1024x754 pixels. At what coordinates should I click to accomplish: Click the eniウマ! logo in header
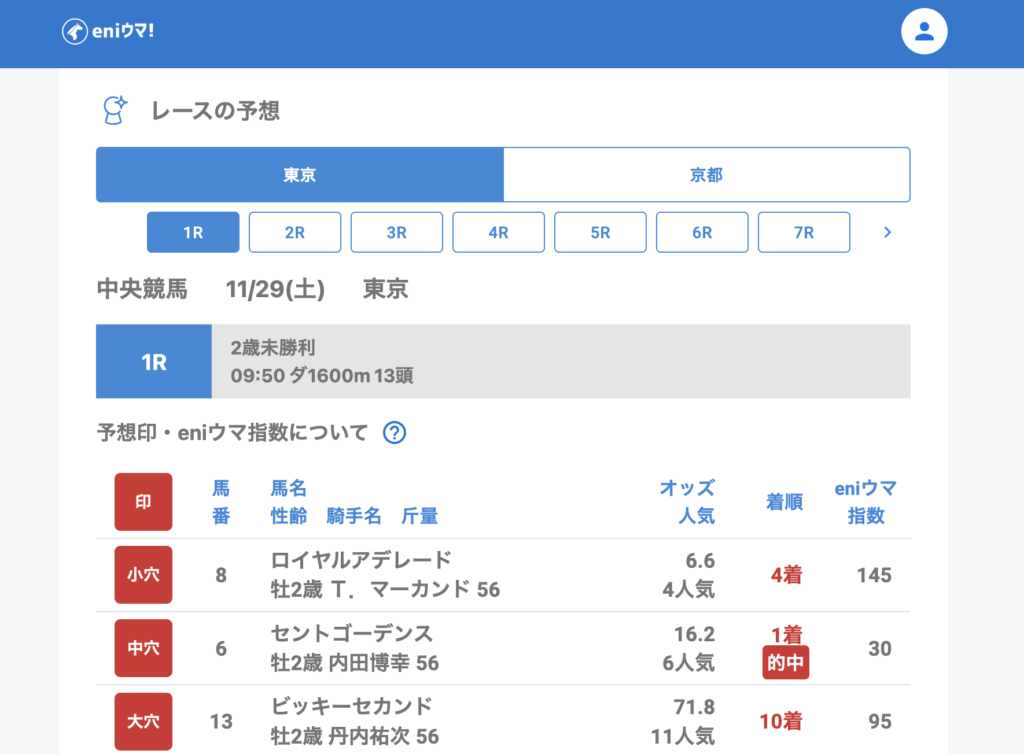point(108,32)
